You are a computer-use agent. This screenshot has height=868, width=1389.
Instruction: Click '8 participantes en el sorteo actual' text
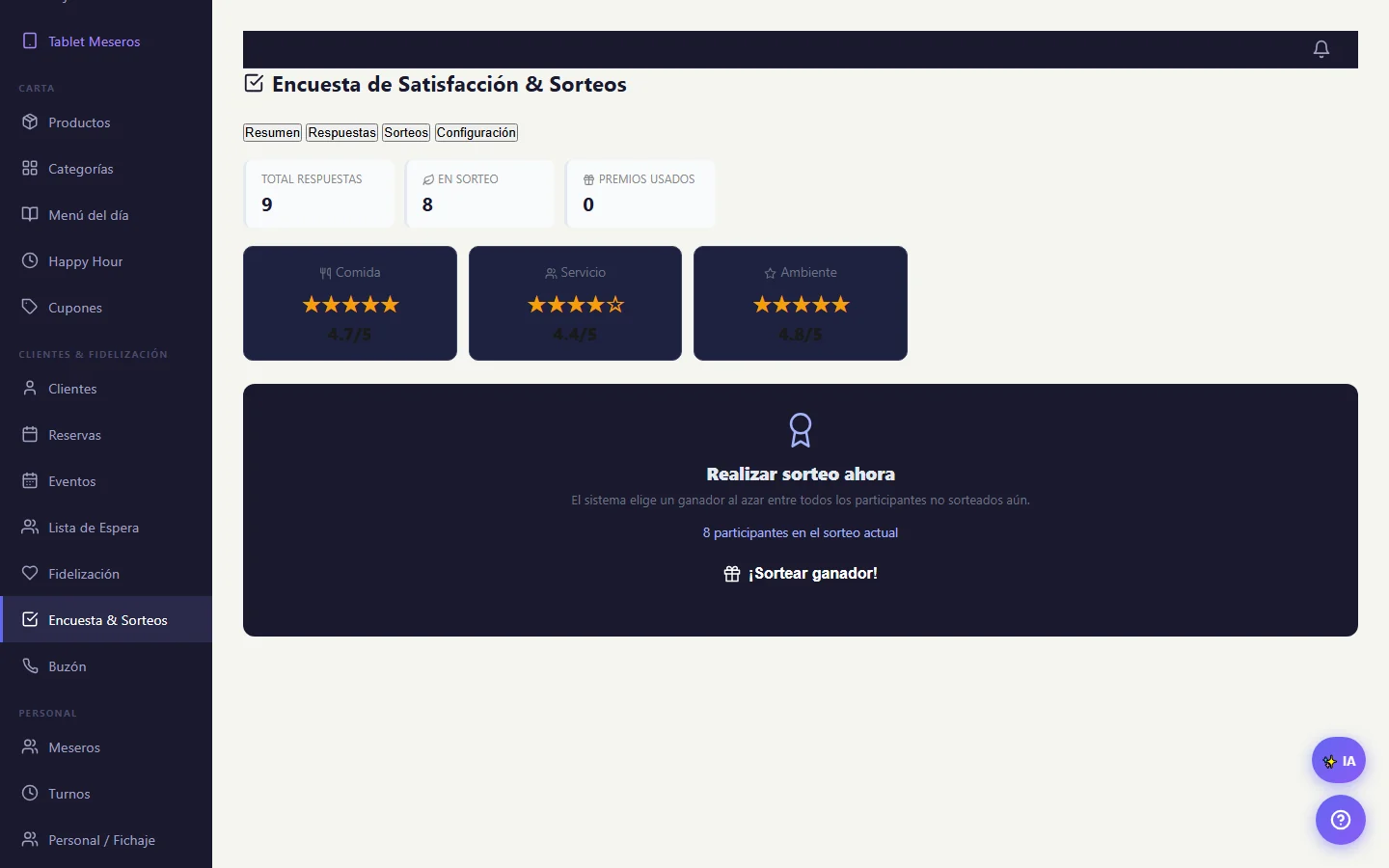click(801, 532)
